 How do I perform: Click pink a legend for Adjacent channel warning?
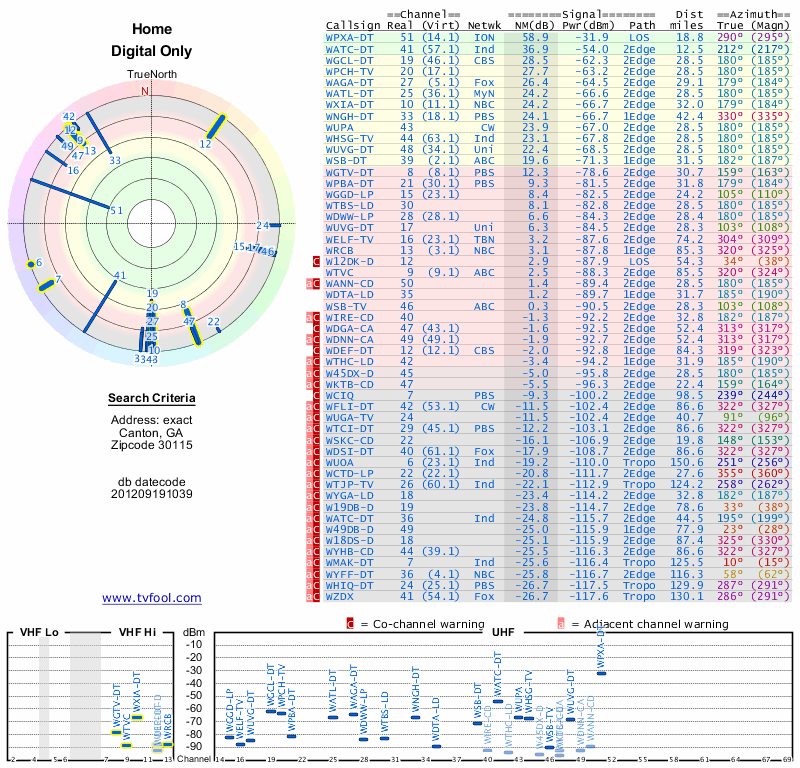[x=561, y=624]
